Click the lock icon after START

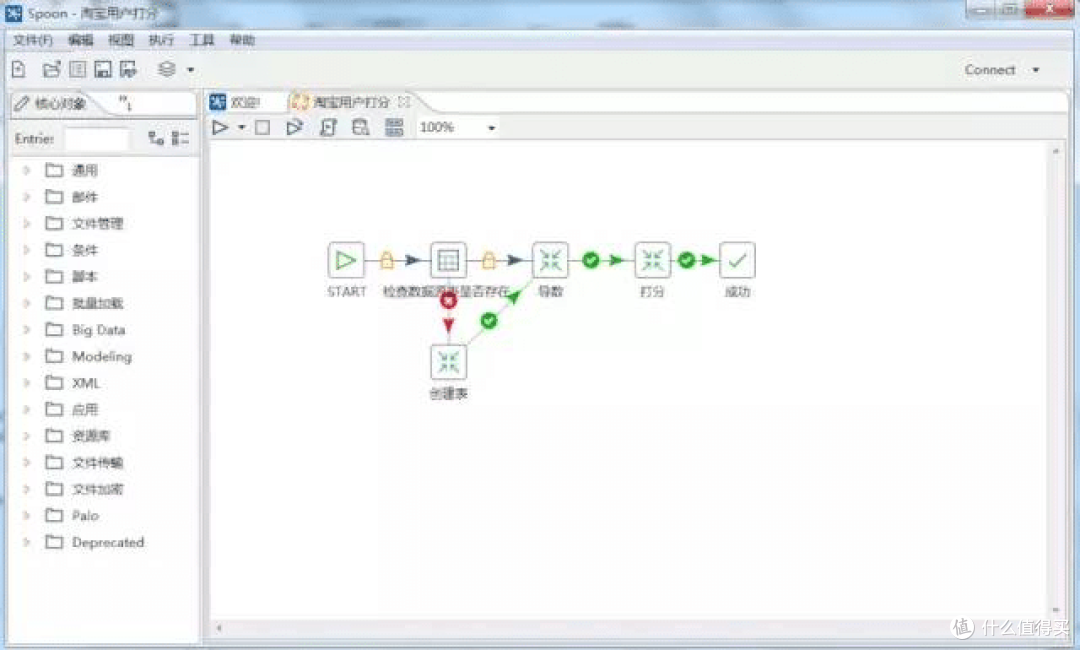(x=387, y=260)
